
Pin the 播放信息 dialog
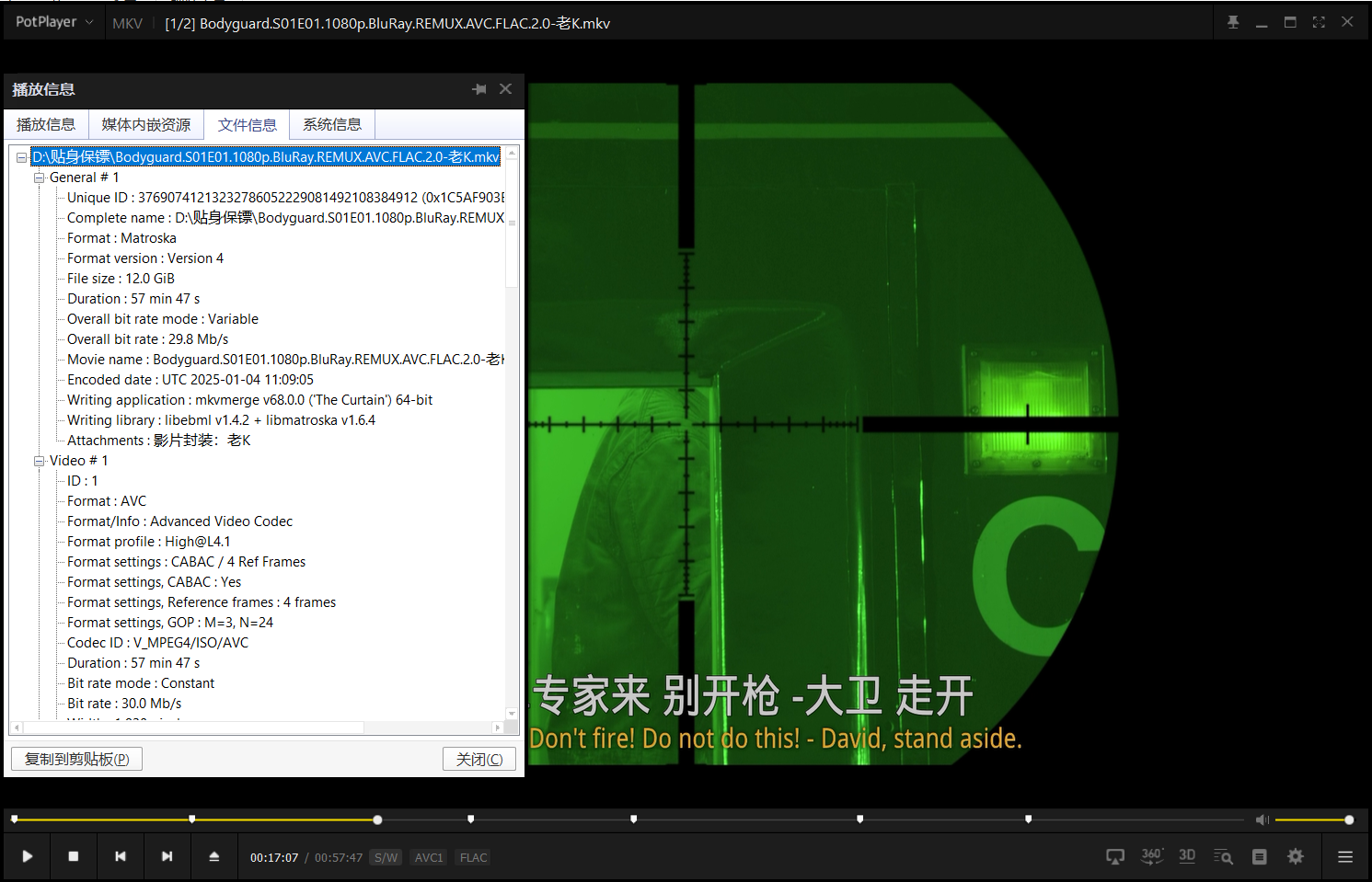tap(479, 89)
